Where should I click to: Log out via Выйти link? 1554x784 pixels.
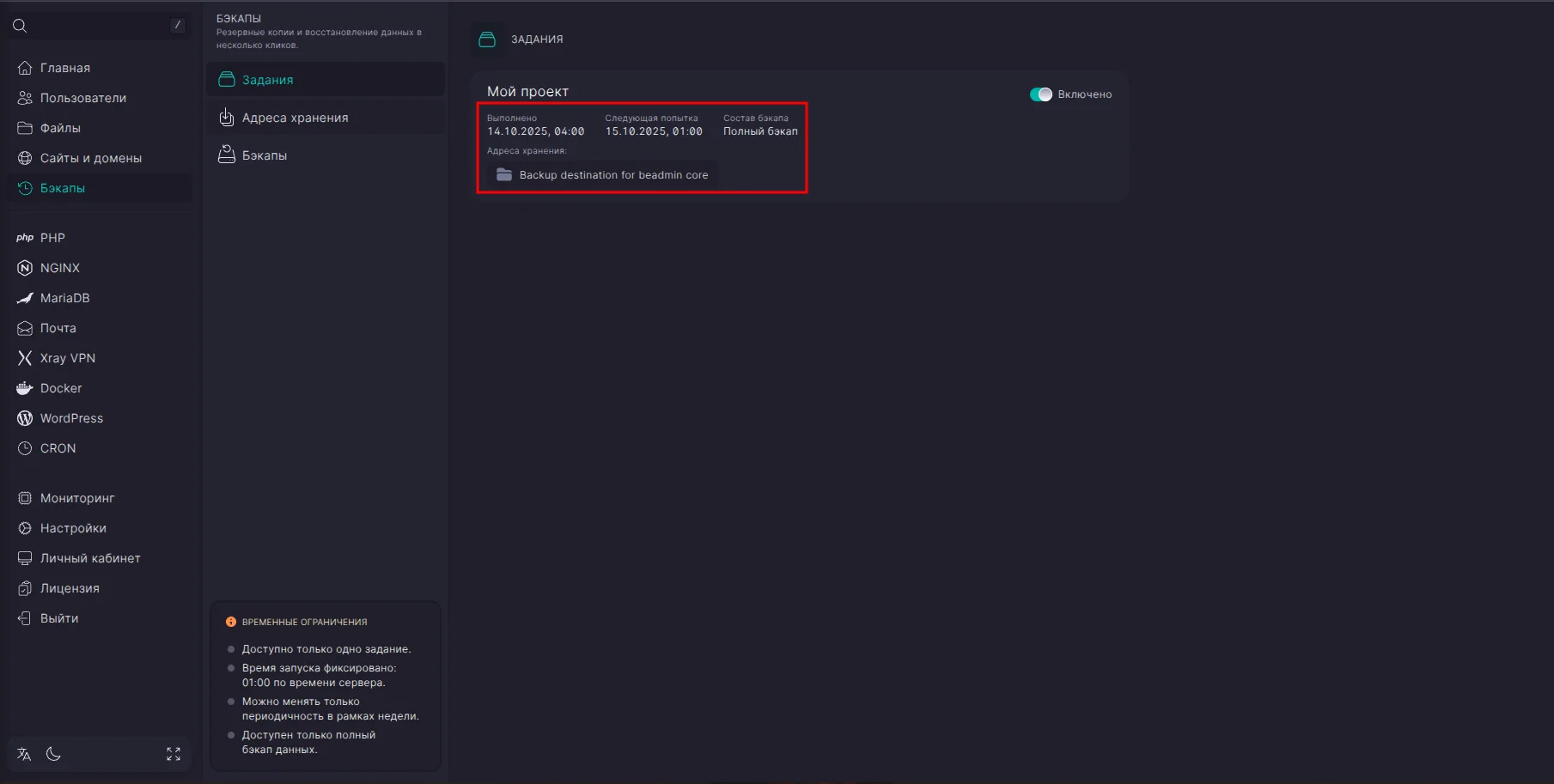click(x=58, y=618)
